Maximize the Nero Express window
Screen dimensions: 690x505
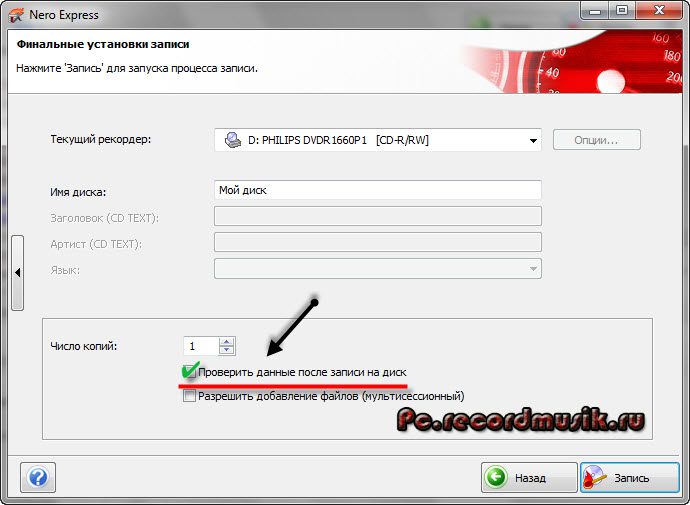(x=622, y=10)
